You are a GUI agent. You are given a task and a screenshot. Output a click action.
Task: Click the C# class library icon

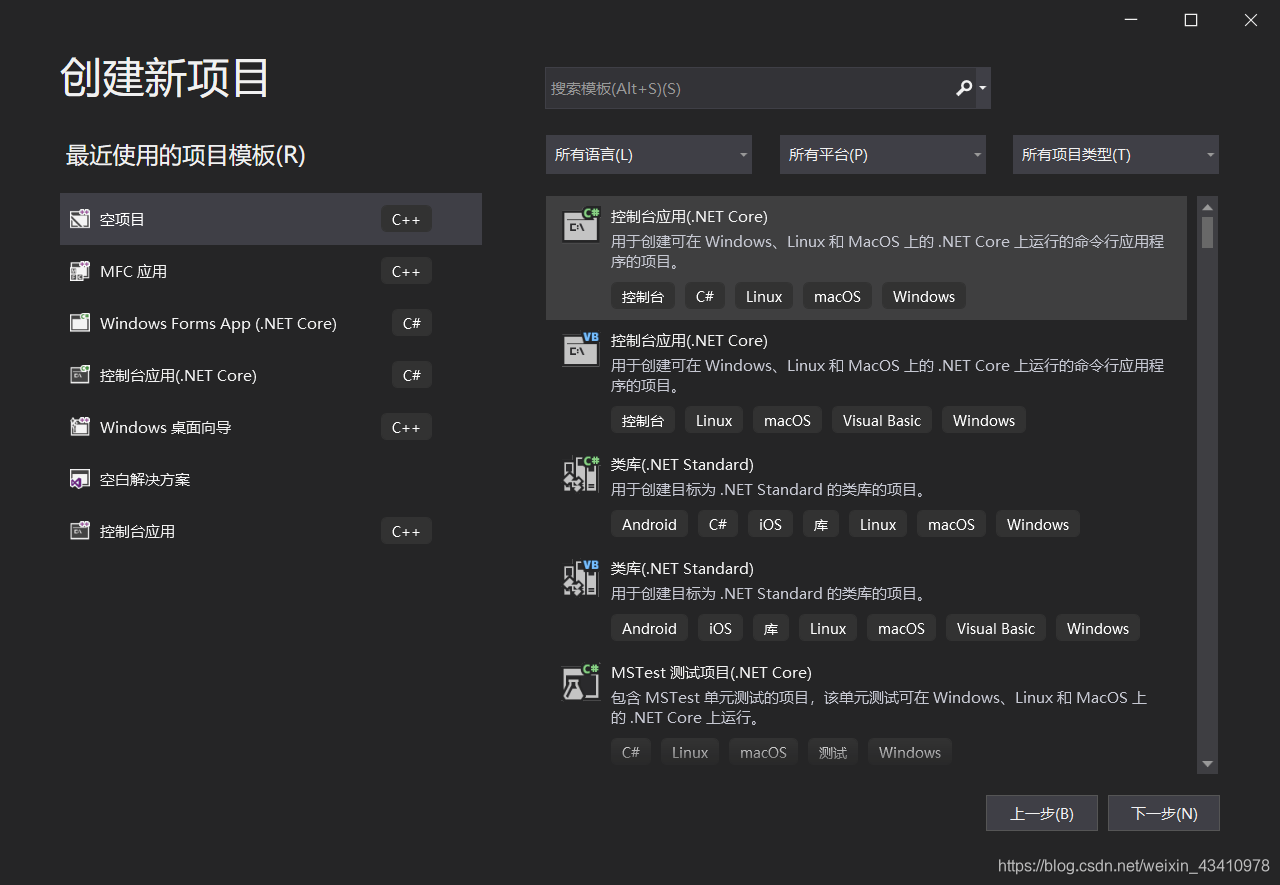click(581, 474)
